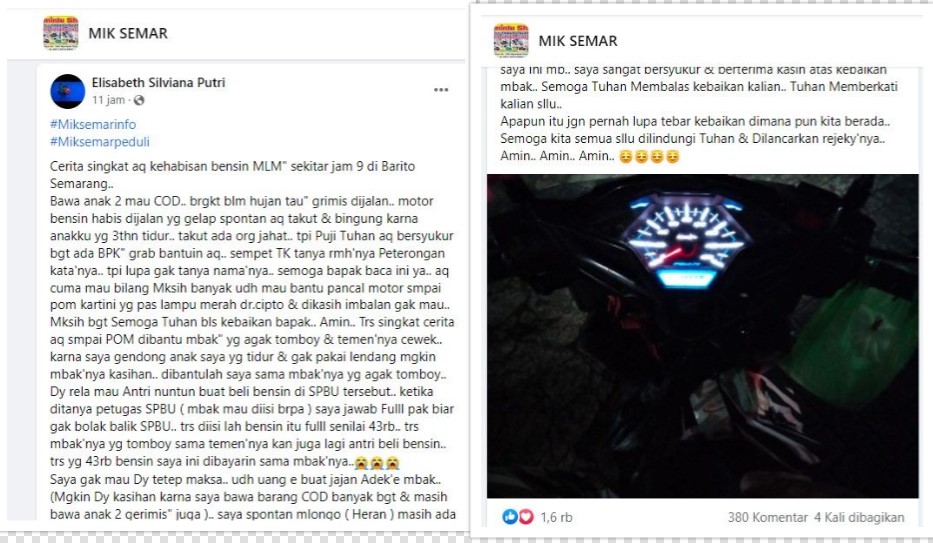933x543 pixels.
Task: Open the 380 Komentar comments
Action: [x=768, y=517]
